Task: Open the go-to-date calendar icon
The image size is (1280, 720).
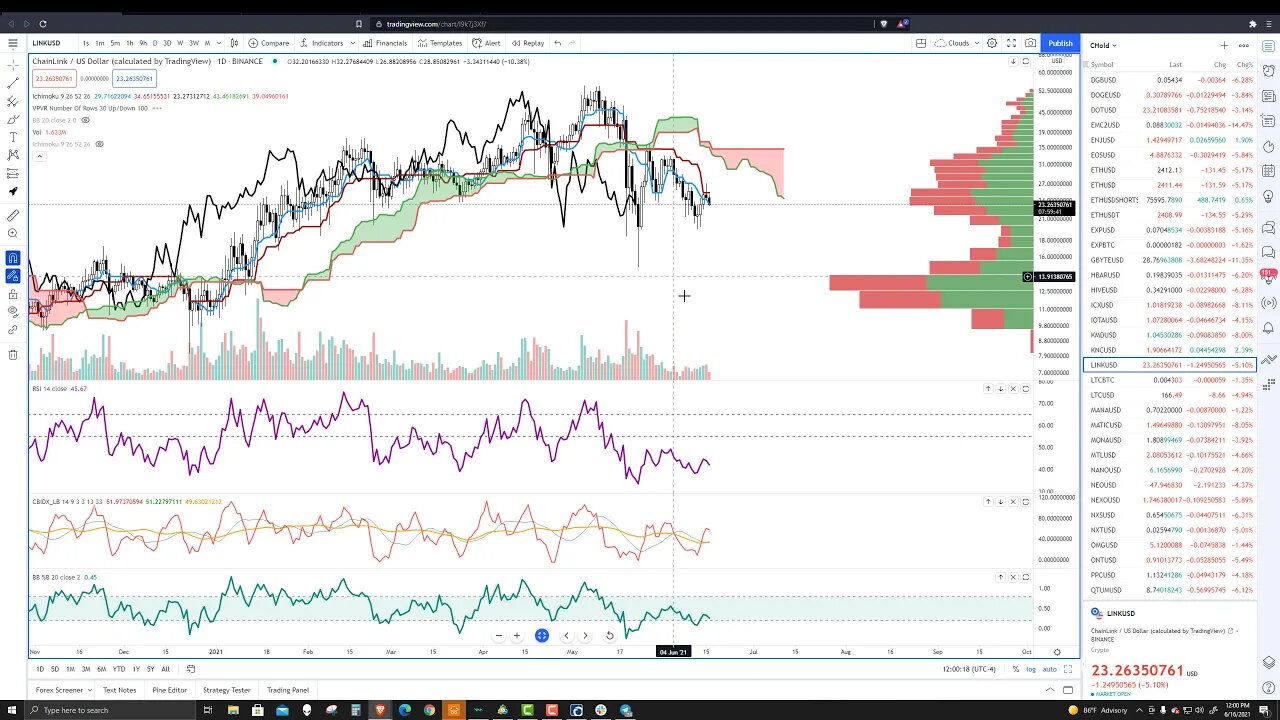Action: (x=190, y=669)
